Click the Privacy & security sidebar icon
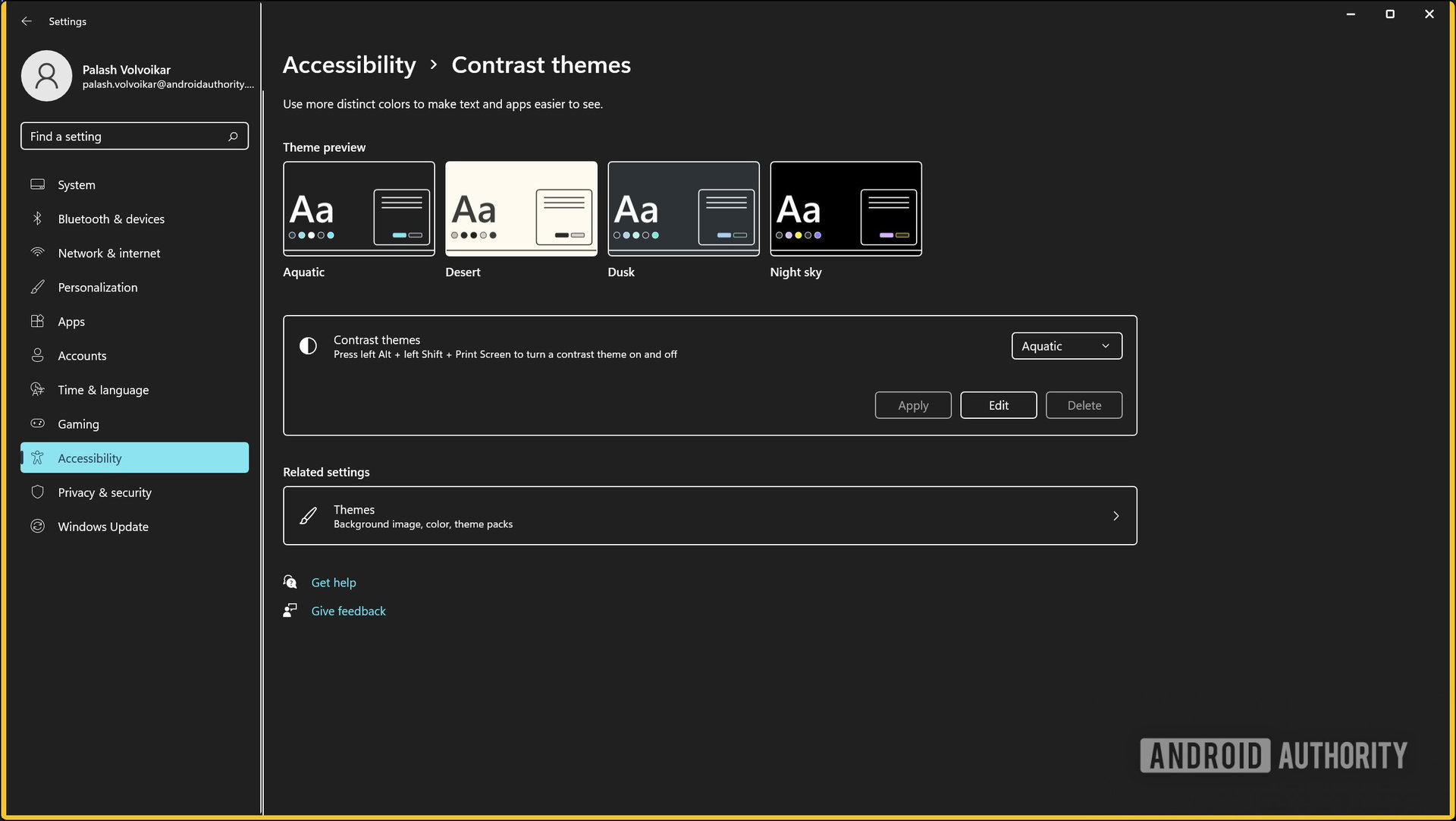 [36, 491]
